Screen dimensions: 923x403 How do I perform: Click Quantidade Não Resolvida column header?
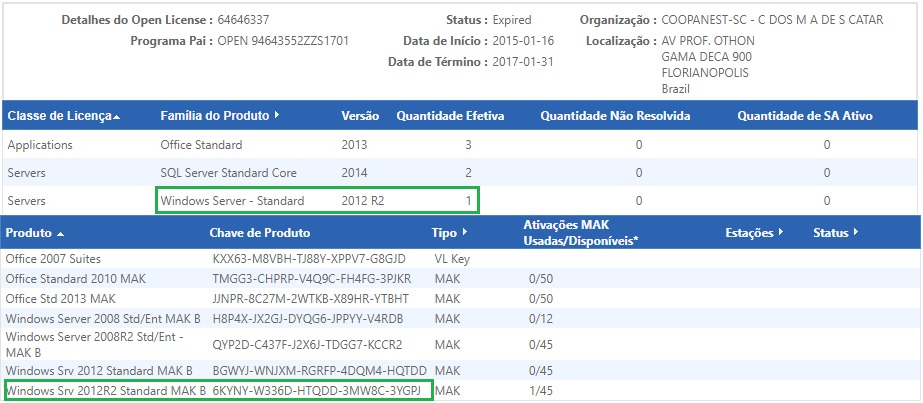coord(615,116)
